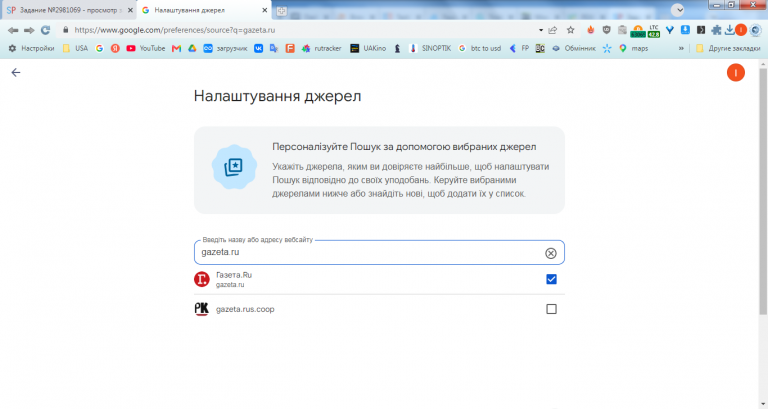Image resolution: width=768 pixels, height=409 pixels.
Task: Open the YouTube bookmark
Action: click(145, 48)
